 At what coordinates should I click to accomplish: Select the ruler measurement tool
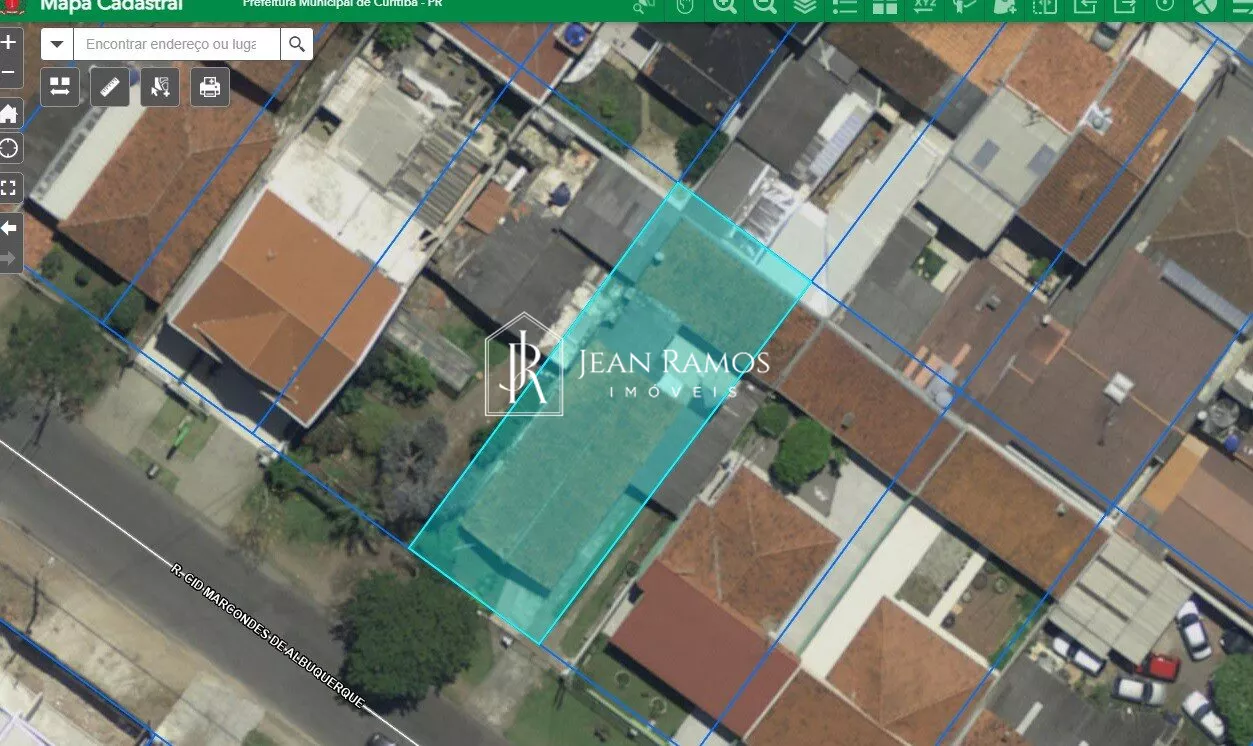click(110, 87)
